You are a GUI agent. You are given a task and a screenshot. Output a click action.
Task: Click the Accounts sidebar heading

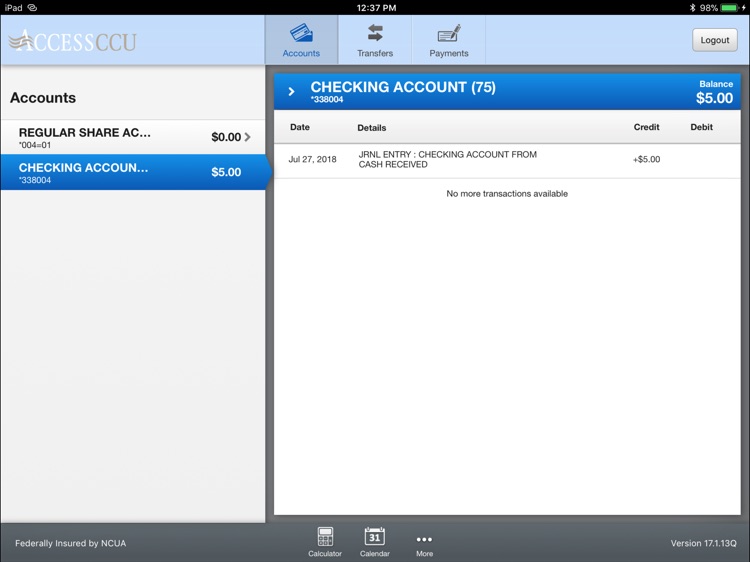43,98
